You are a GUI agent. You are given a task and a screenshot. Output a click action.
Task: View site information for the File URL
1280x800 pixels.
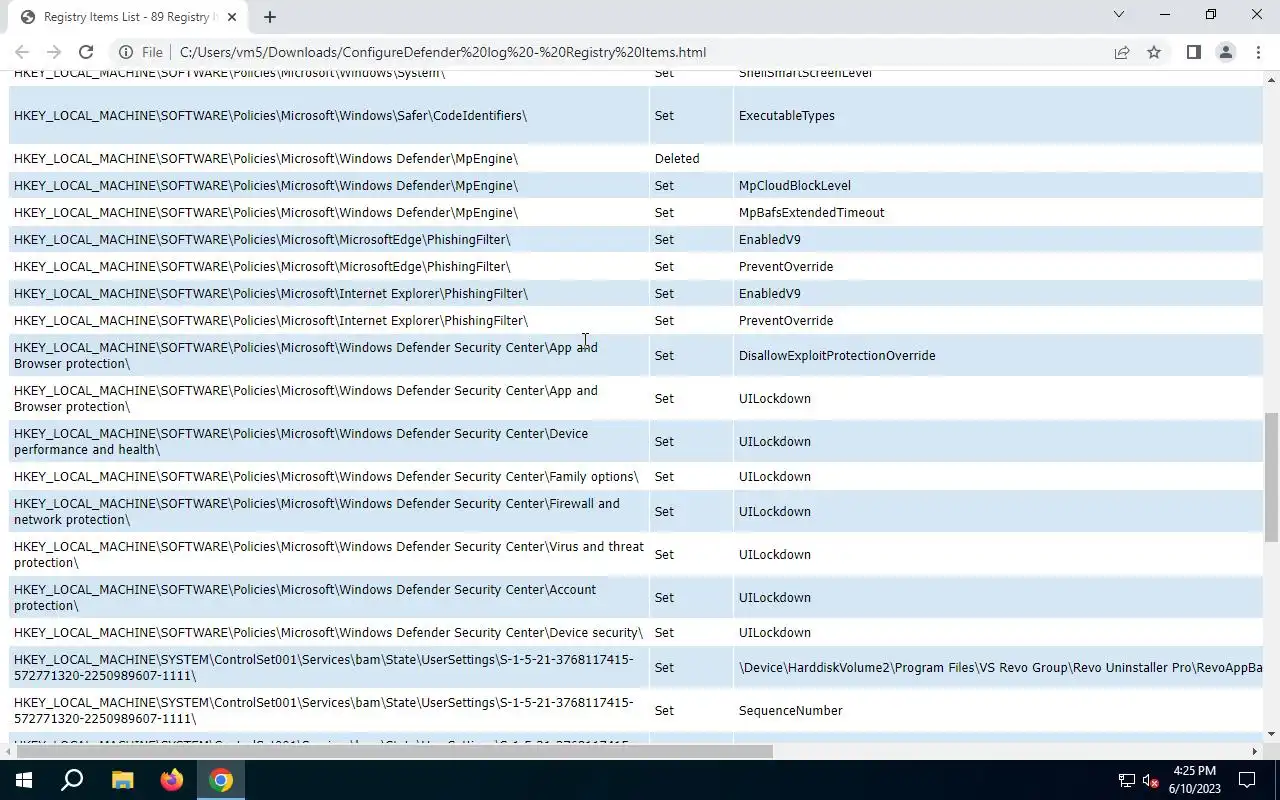coord(141,52)
